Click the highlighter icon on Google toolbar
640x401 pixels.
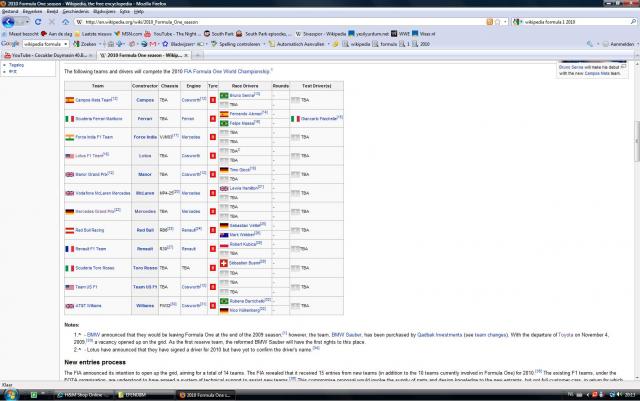coord(336,44)
